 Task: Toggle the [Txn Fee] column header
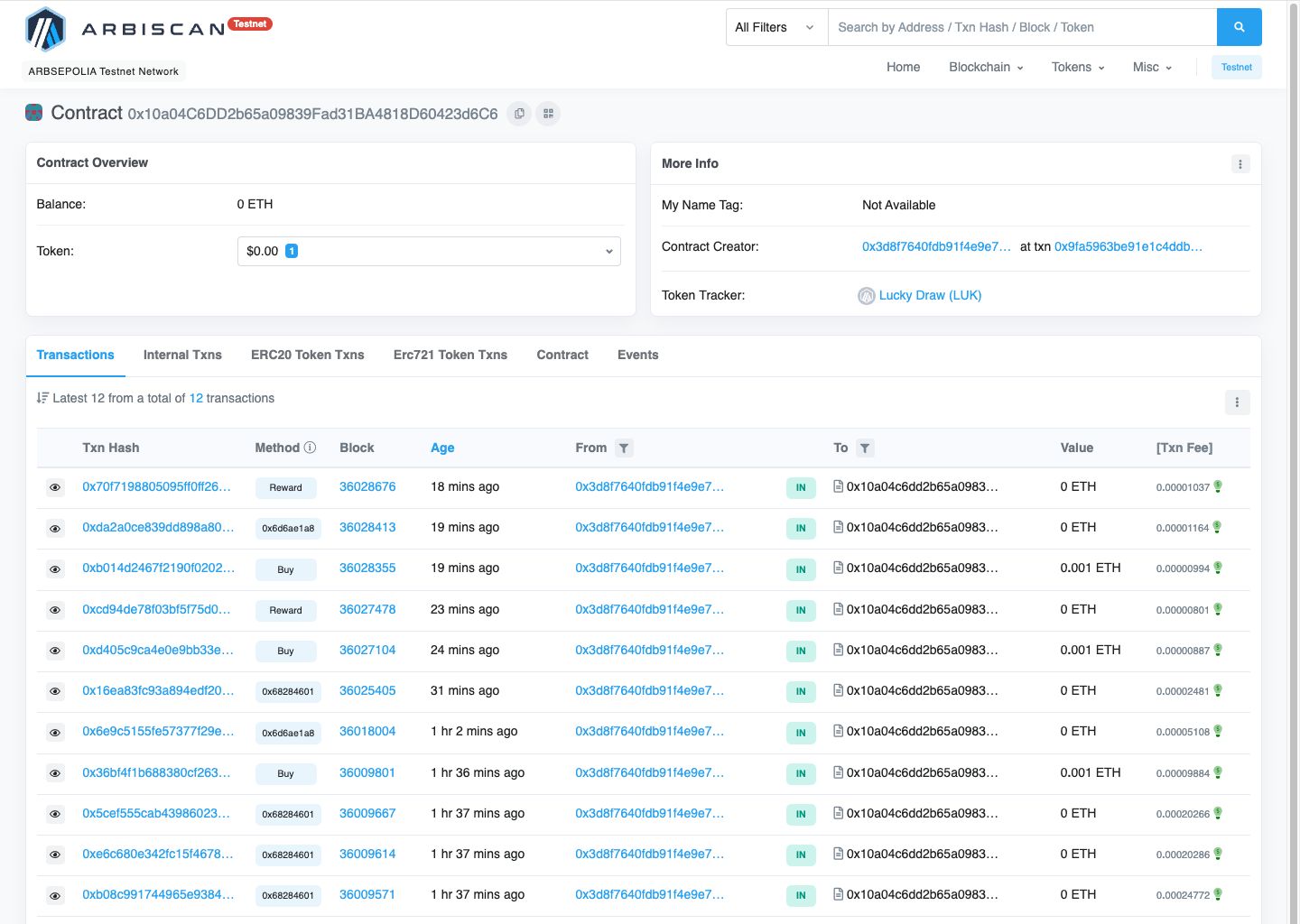tap(1184, 448)
